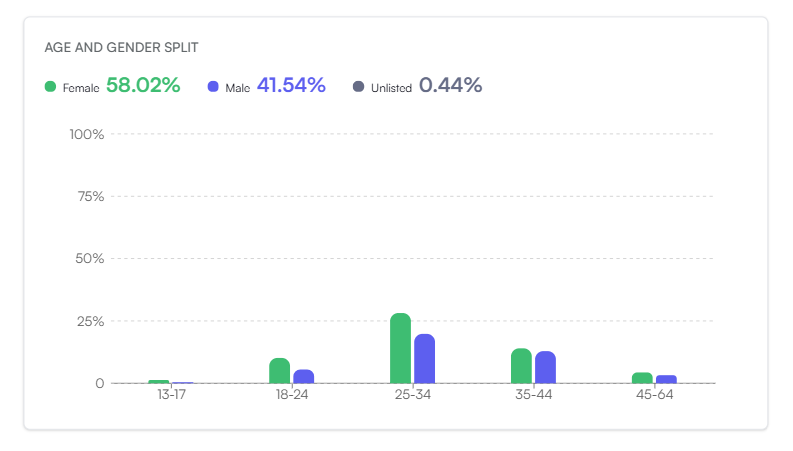Click the 58.02% Female percentage value
This screenshot has height=451, width=793.
143,85
